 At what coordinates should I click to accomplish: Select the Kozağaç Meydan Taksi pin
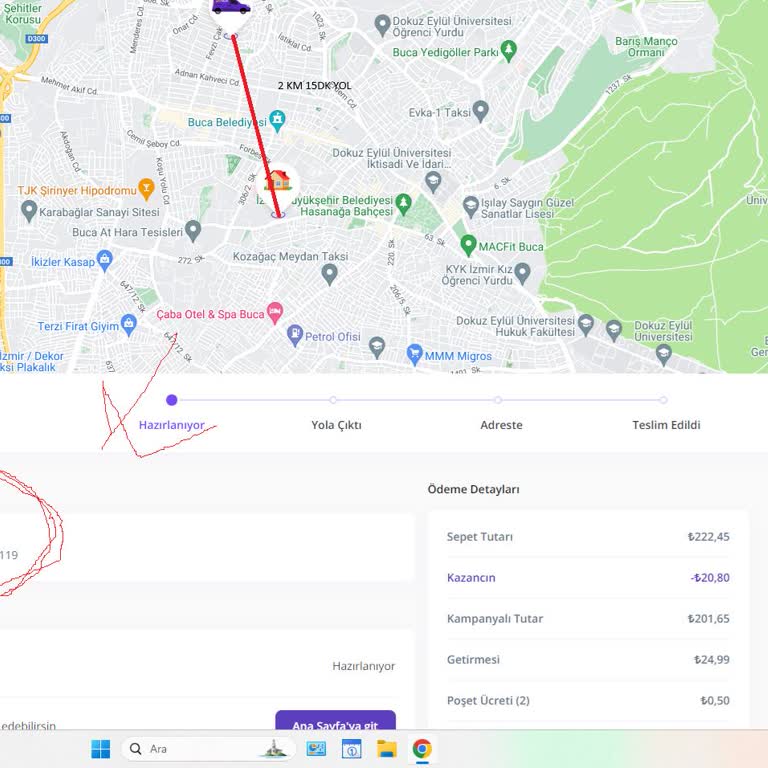pos(329,274)
